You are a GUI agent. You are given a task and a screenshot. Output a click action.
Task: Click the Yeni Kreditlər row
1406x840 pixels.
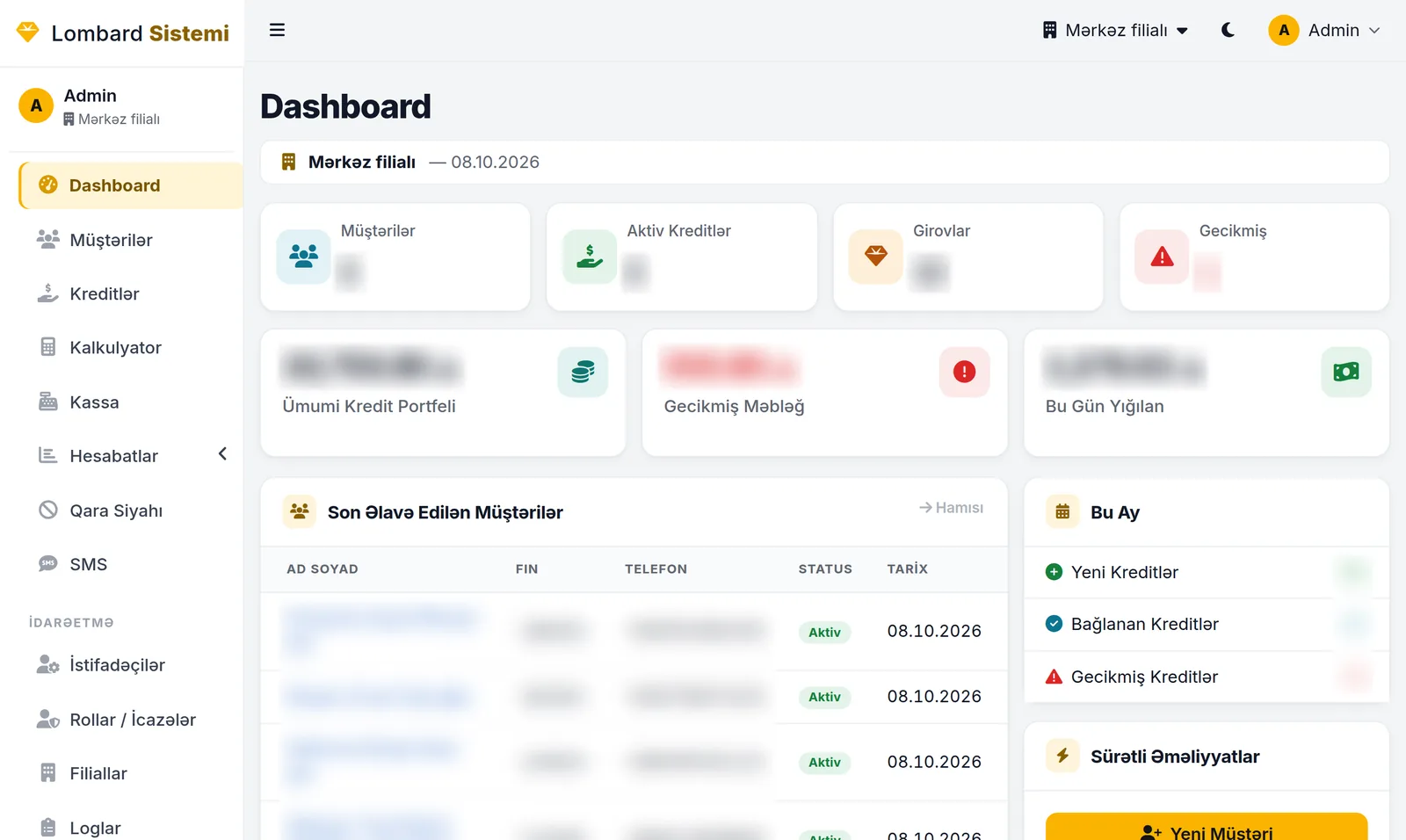(1207, 572)
